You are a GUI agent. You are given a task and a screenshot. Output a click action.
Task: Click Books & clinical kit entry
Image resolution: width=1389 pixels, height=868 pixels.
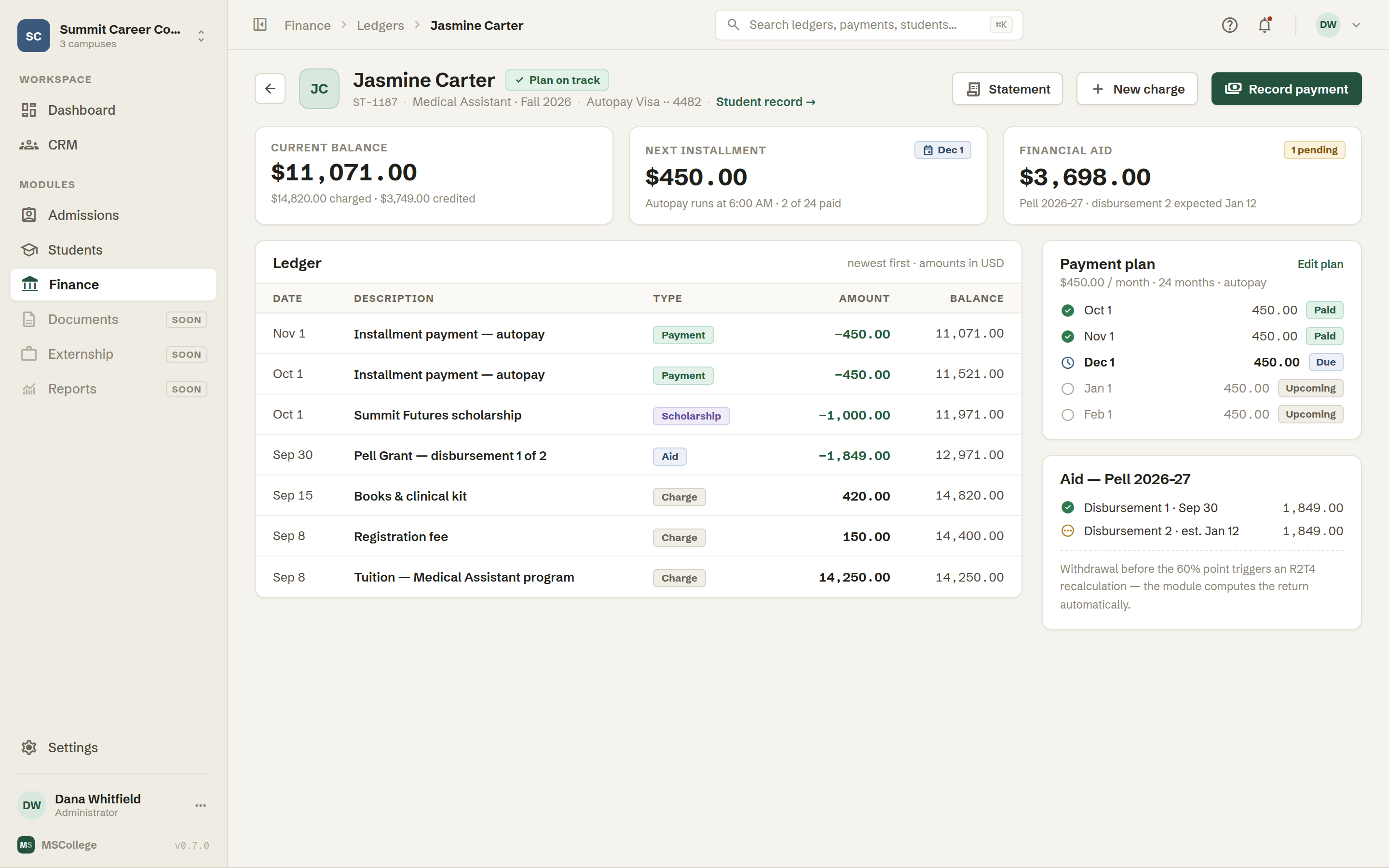pos(410,496)
